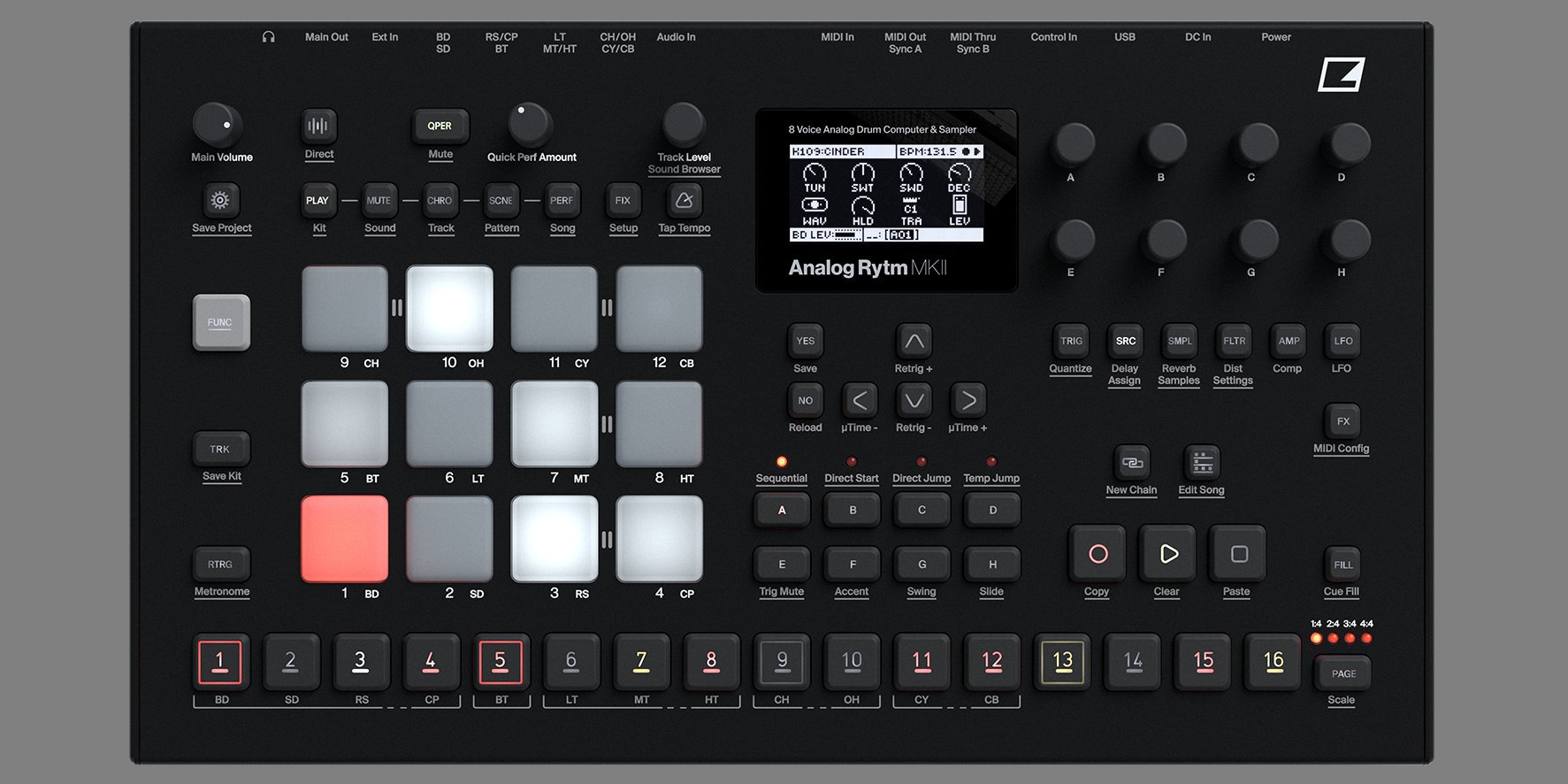Click the Retrig + up arrow
This screenshot has width=1568, height=784.
(x=914, y=341)
